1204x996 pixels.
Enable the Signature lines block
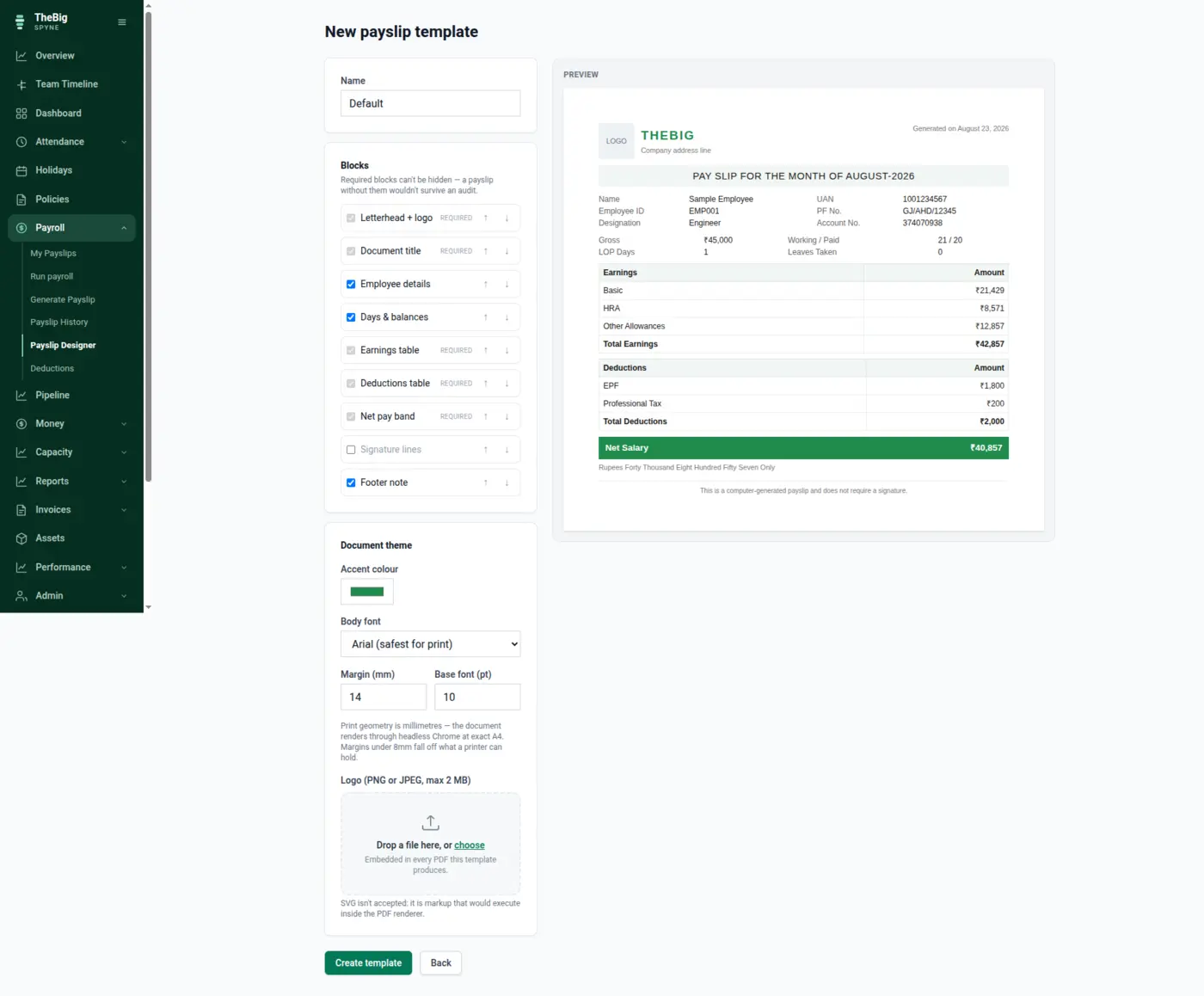click(x=351, y=450)
